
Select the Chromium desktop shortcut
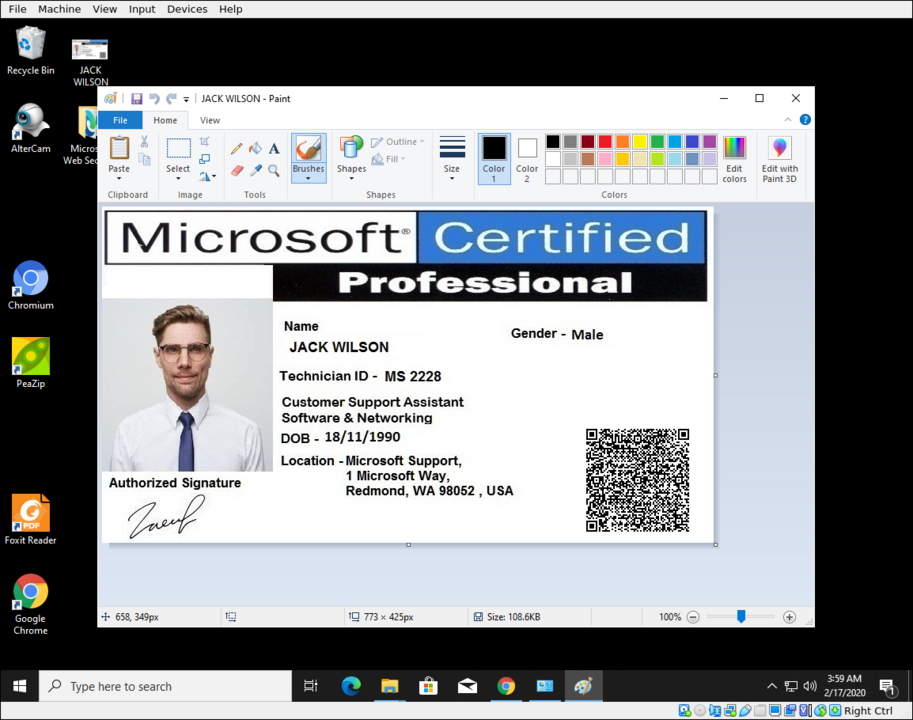31,285
